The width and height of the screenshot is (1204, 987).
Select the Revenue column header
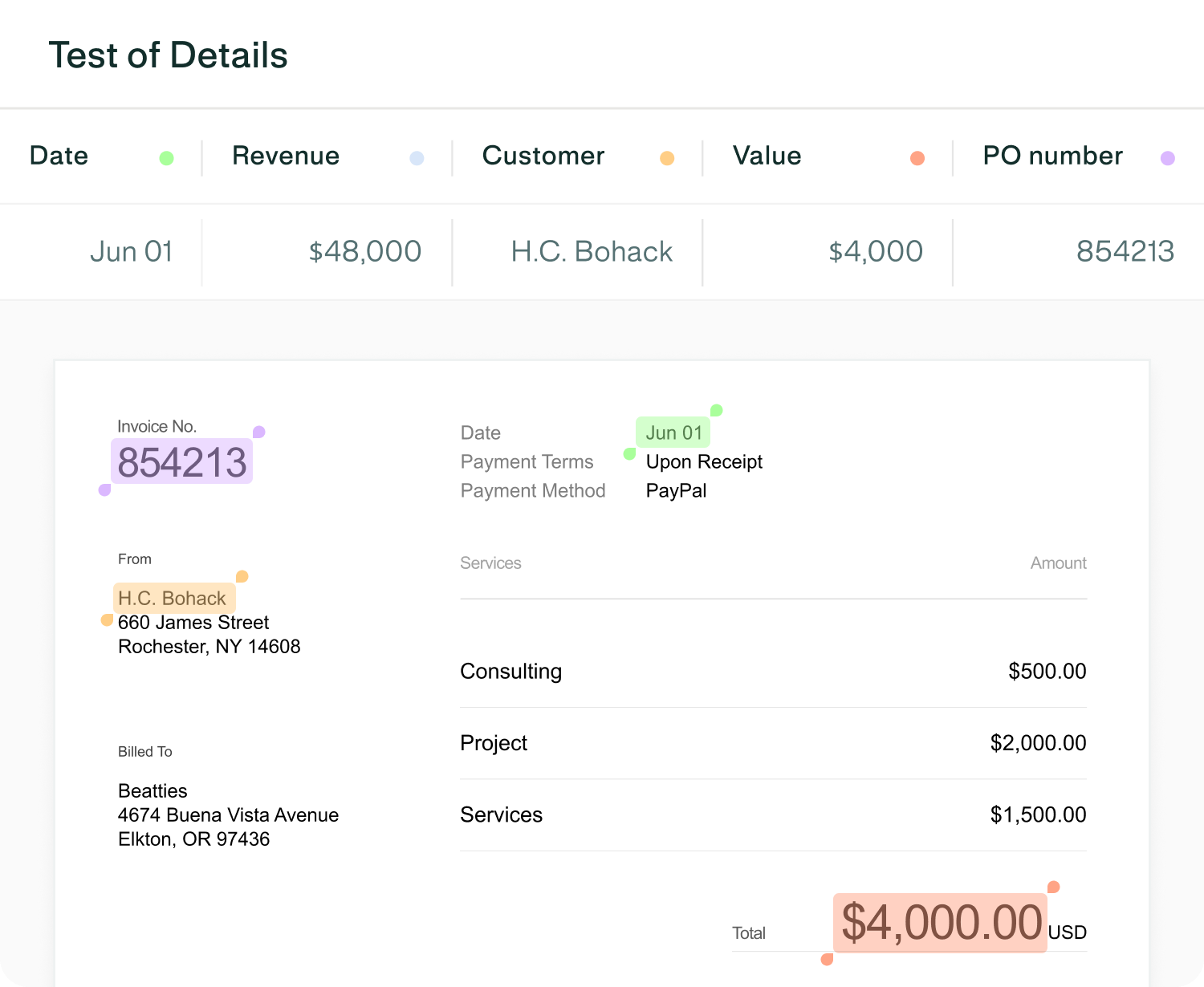(286, 156)
